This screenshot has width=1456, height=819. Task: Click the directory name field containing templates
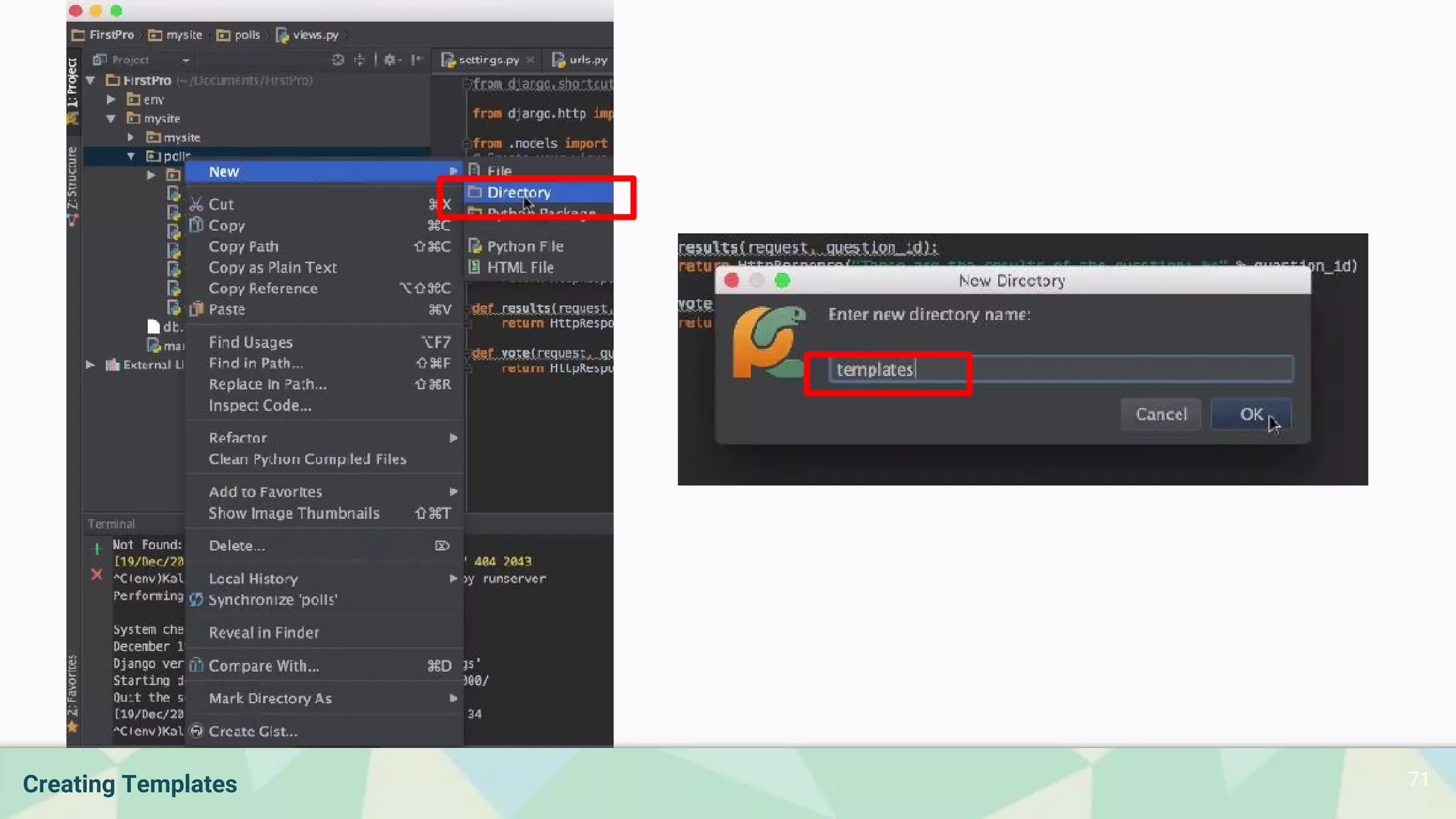[x=1061, y=370]
